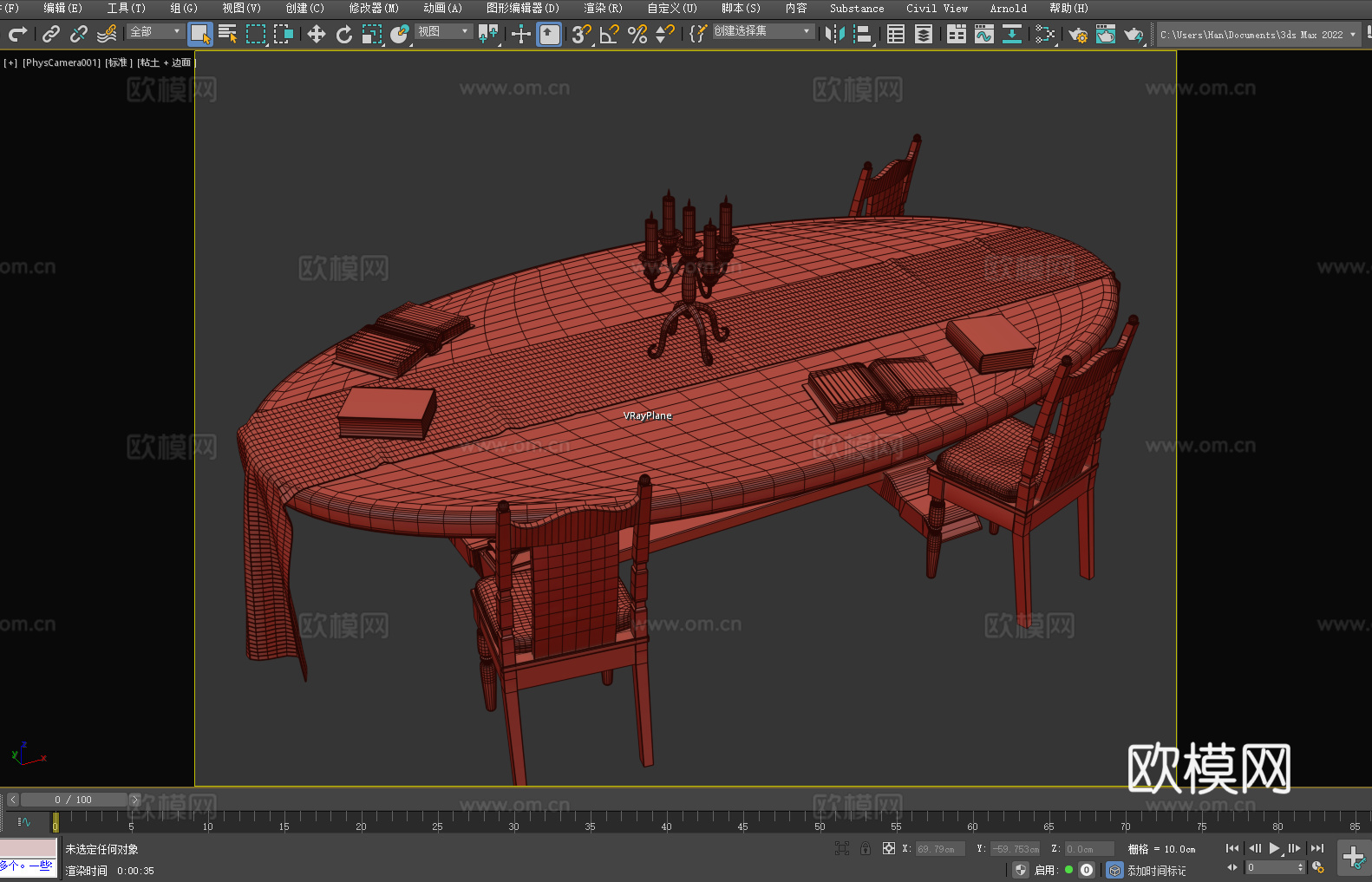This screenshot has width=1372, height=882.
Task: Click the Set Keys large plus button
Action: pos(1354,858)
